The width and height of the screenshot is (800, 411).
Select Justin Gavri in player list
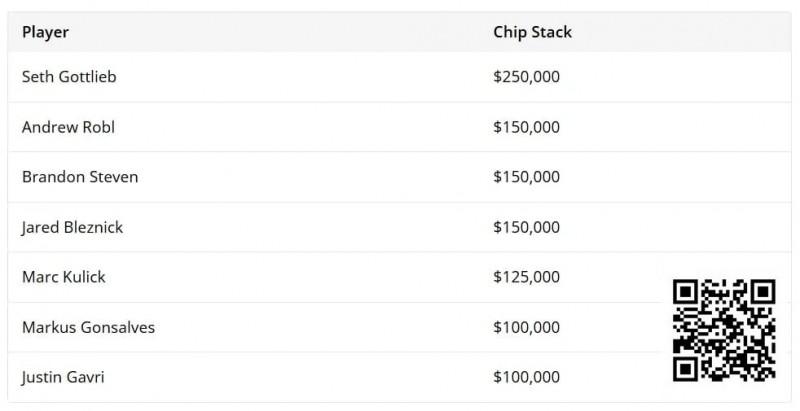point(62,377)
